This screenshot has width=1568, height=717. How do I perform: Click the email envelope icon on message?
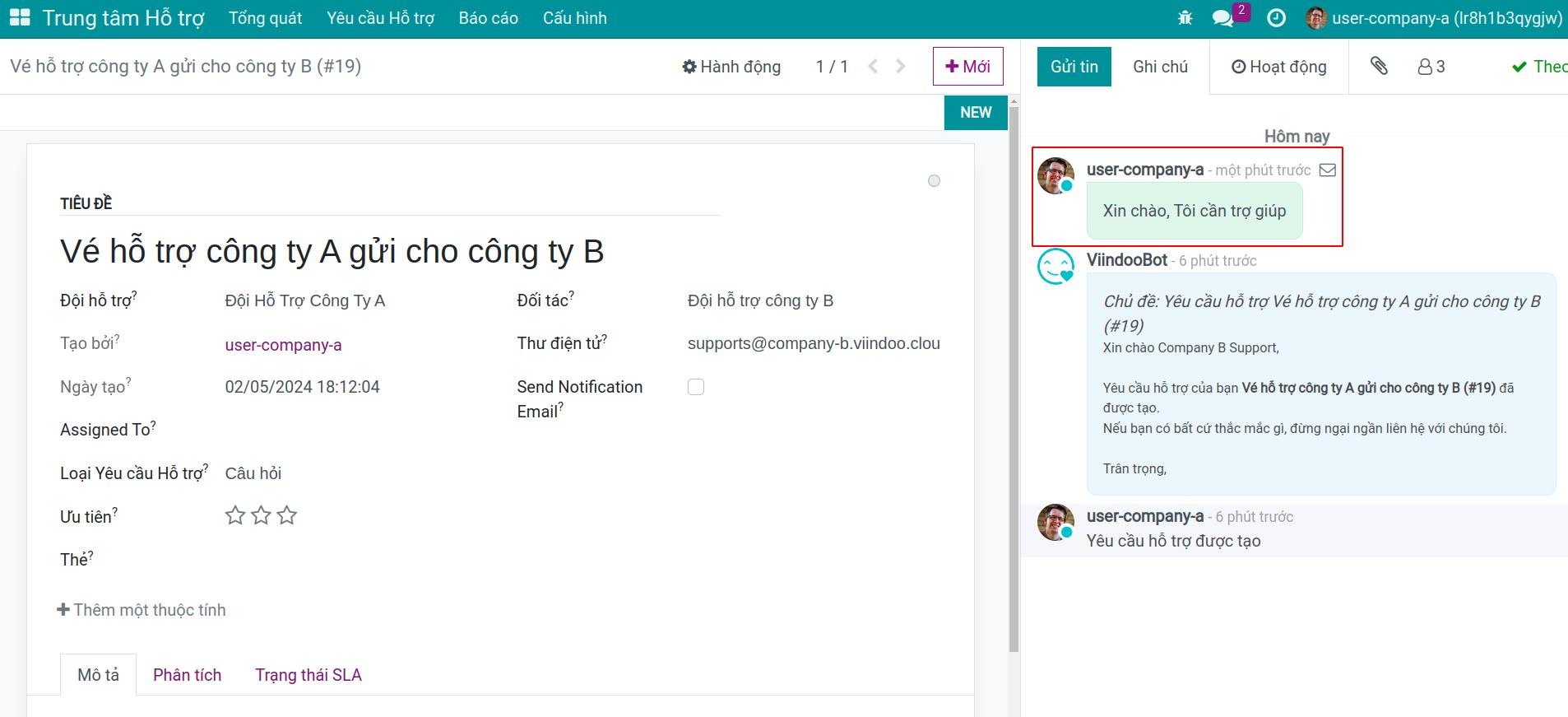1328,170
